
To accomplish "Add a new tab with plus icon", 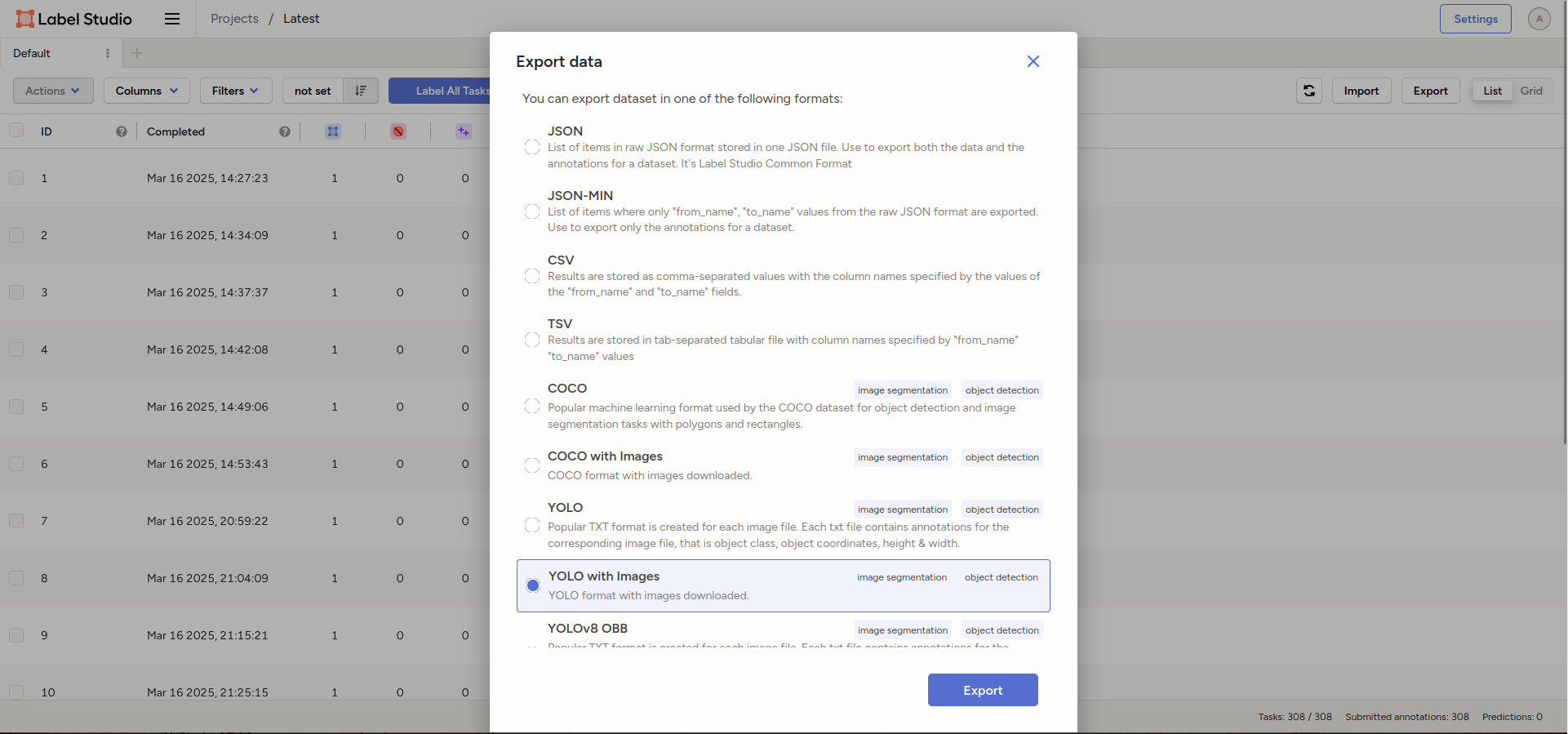I will coord(137,53).
